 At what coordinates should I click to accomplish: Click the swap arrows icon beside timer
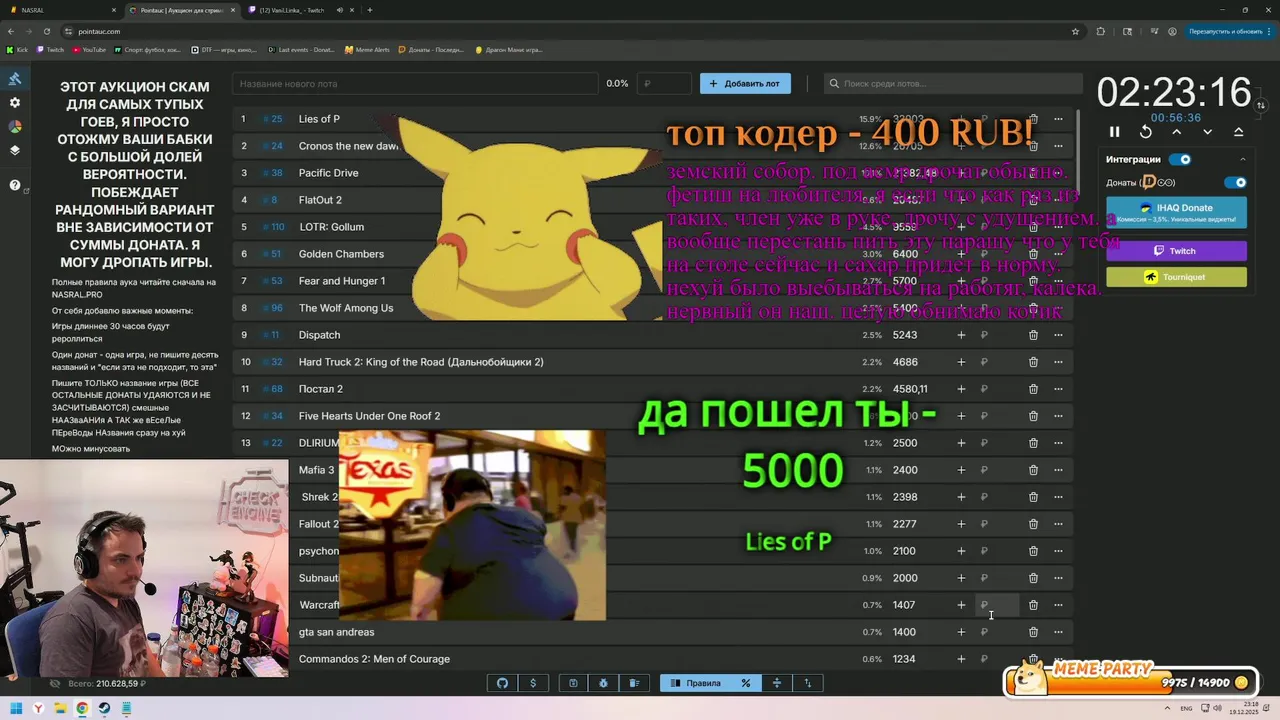(x=1261, y=105)
